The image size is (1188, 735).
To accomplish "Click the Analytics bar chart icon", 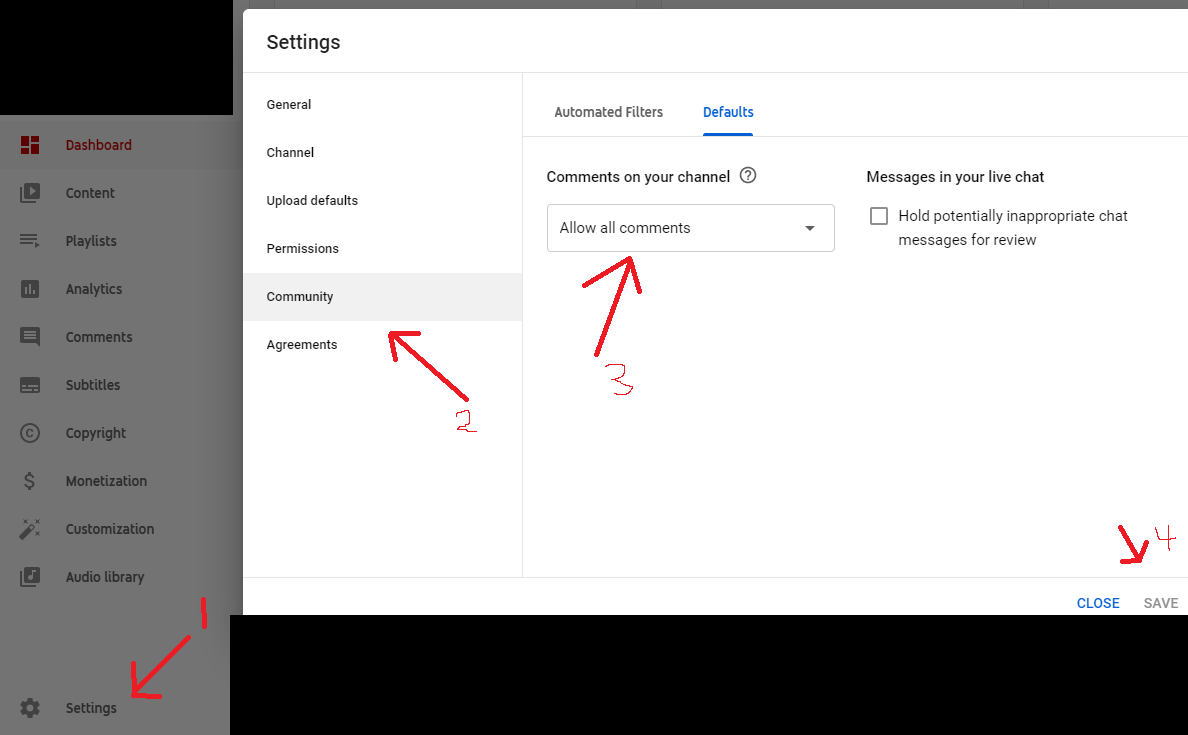I will coord(30,289).
